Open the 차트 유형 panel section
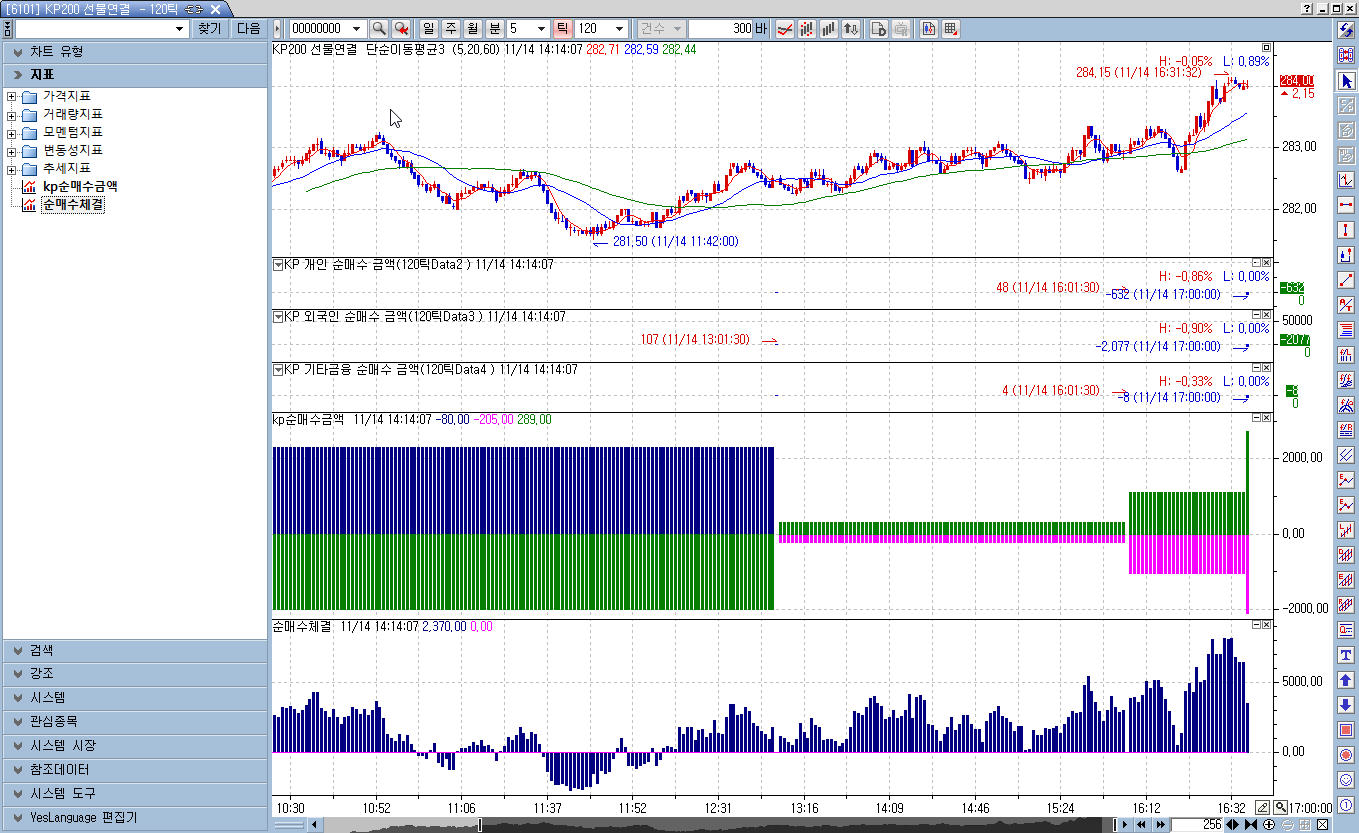The width and height of the screenshot is (1359, 833). [135, 51]
